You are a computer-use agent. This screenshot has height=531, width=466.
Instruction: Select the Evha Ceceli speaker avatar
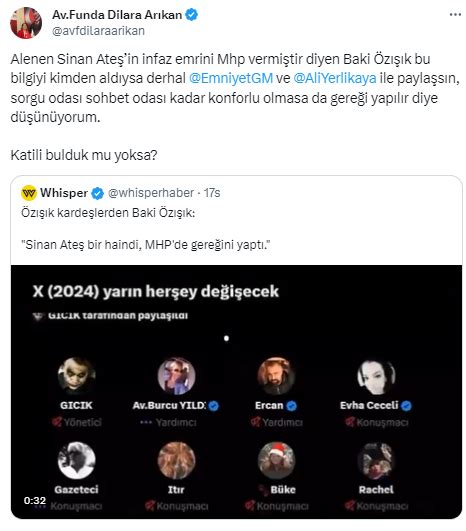click(x=376, y=376)
